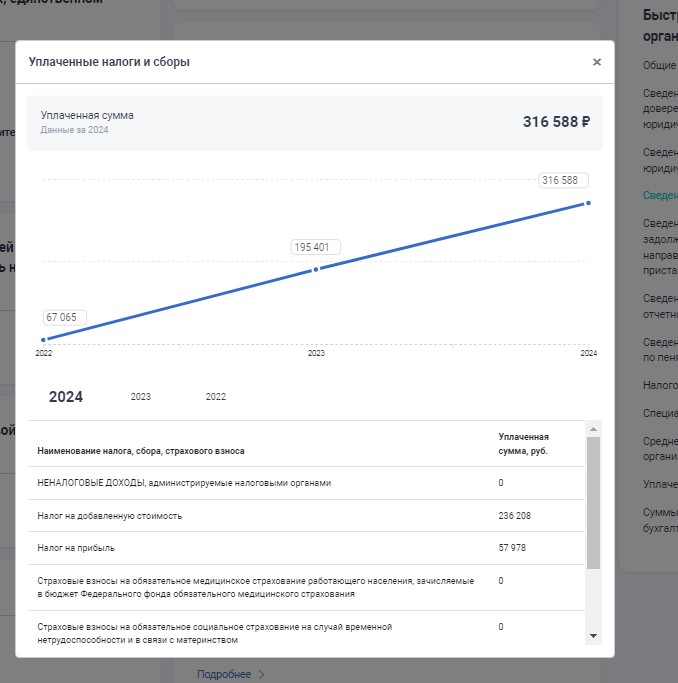Click the 2024 data point on chart

click(588, 203)
